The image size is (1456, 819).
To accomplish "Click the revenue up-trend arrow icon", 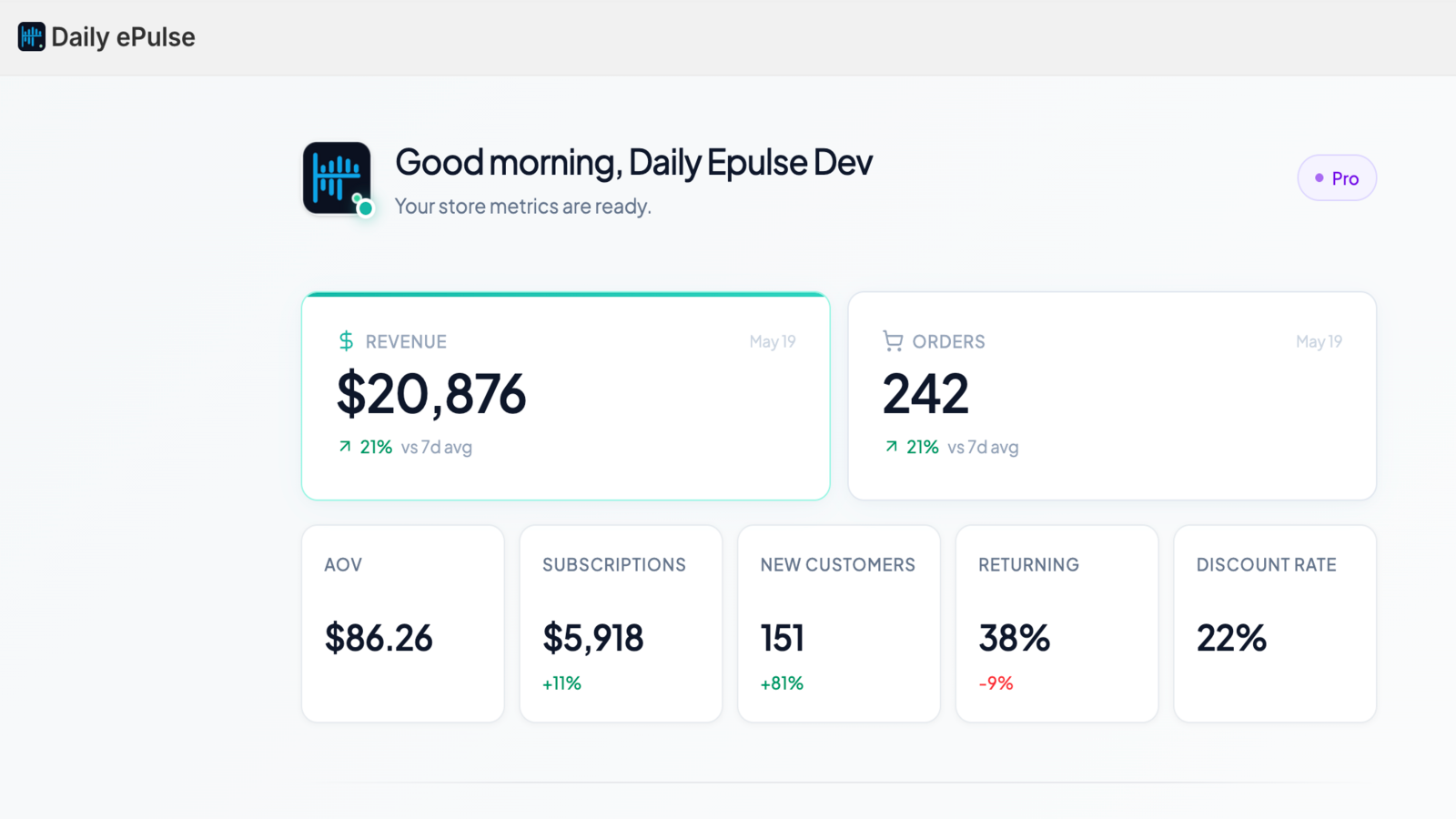I will [x=345, y=447].
